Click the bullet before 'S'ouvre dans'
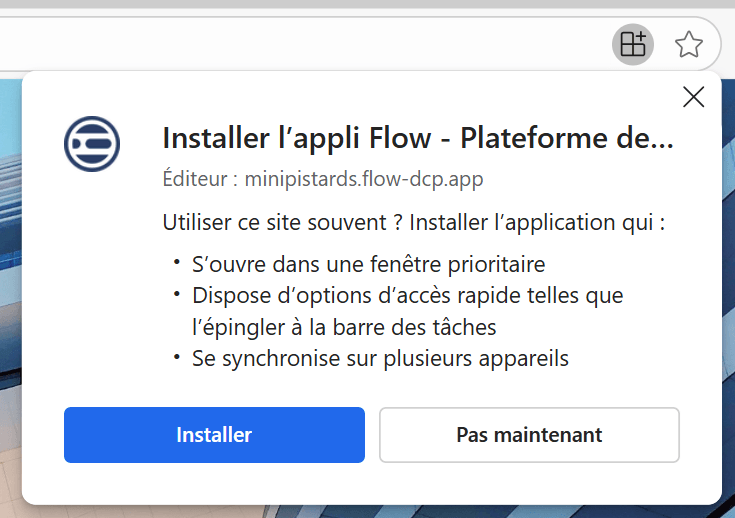 click(176, 263)
